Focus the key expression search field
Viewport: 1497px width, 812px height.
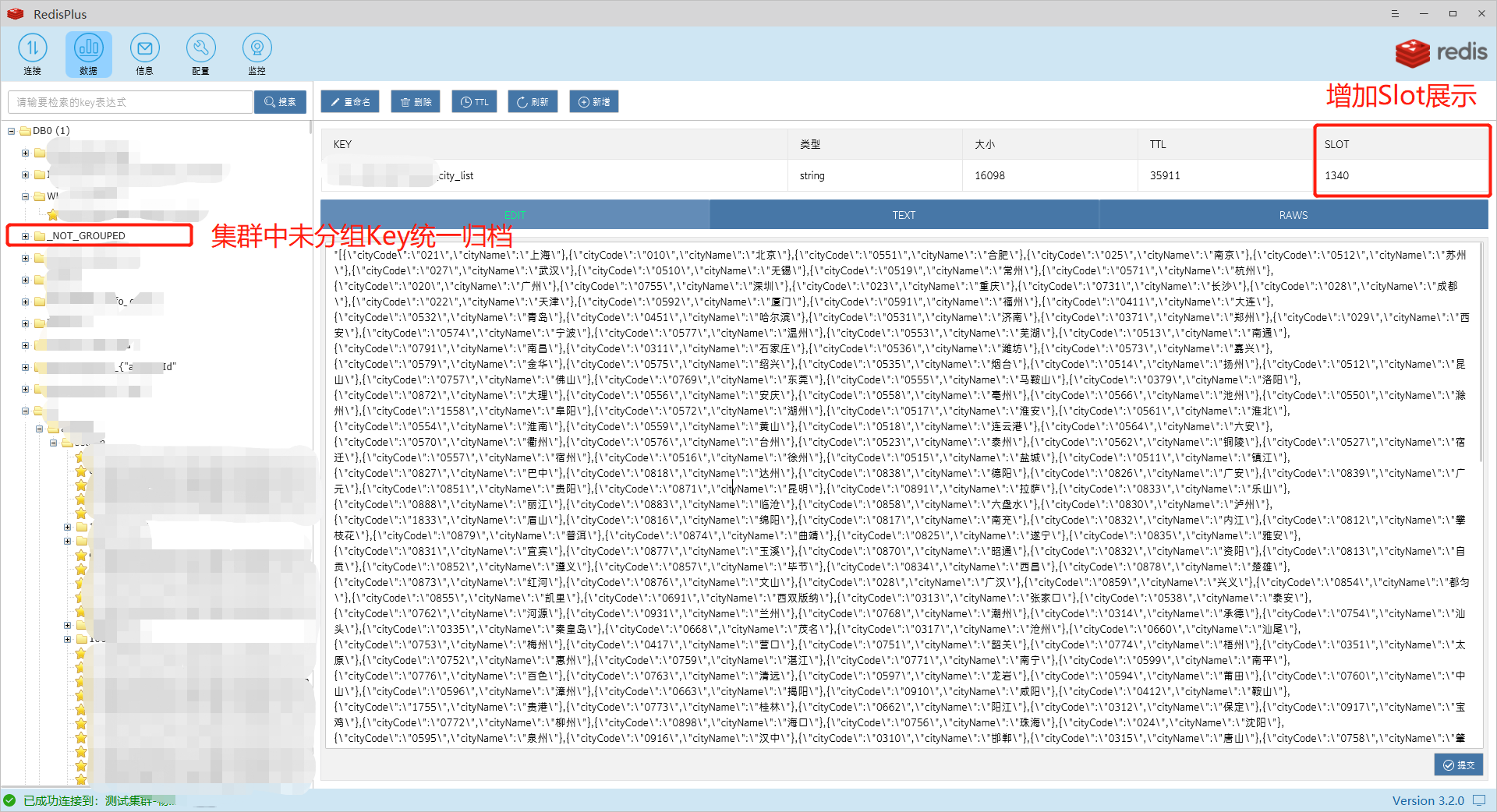(x=130, y=102)
